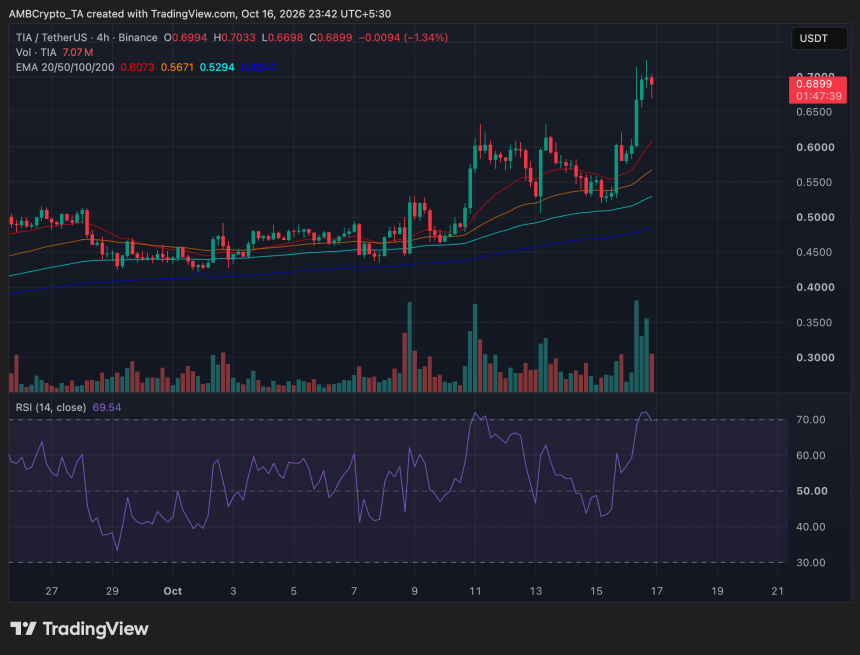This screenshot has height=655, width=860.
Task: Open the EMA 20/50/100/200 indicator legend
Action: pos(65,67)
